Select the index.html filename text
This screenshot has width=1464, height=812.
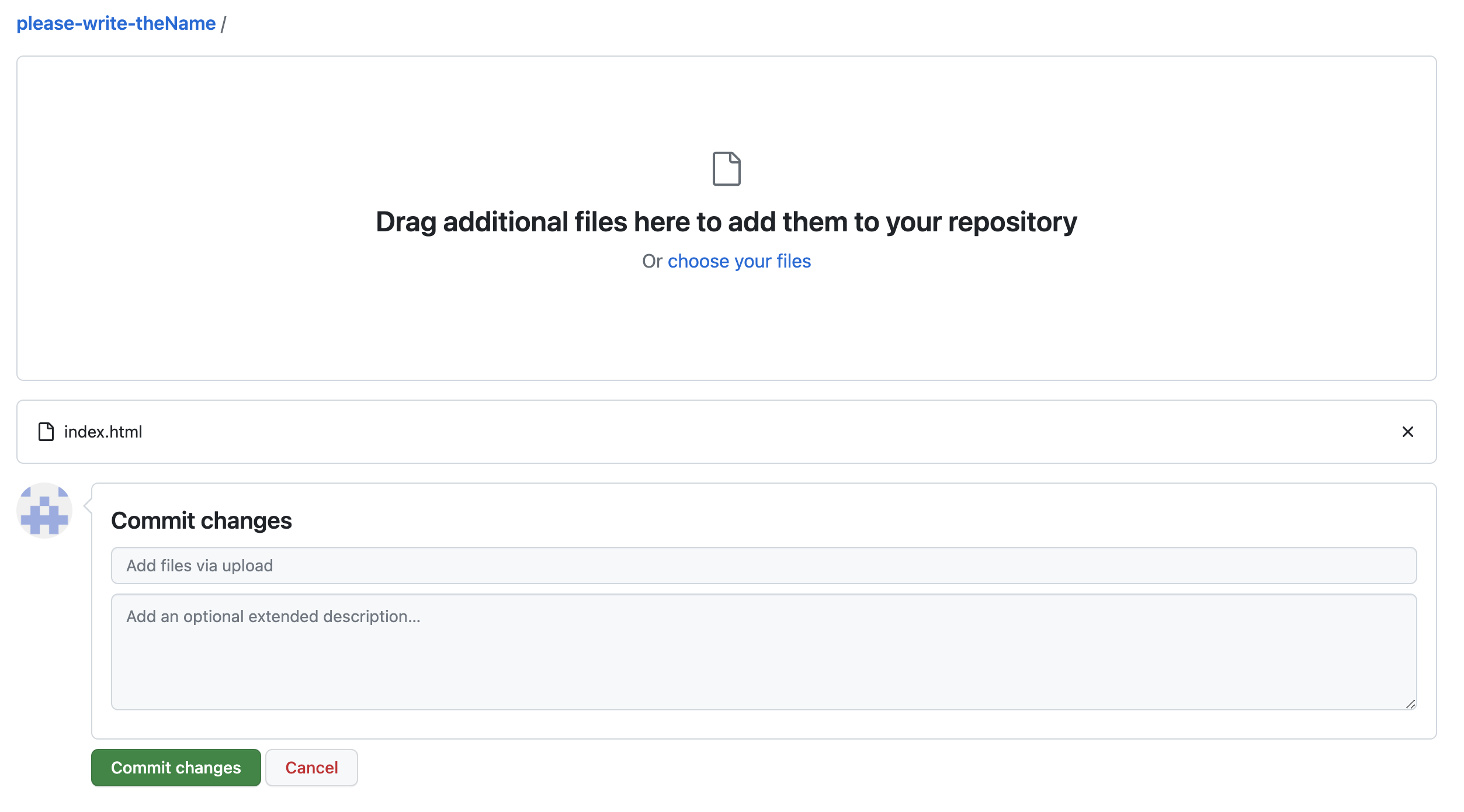pos(103,432)
